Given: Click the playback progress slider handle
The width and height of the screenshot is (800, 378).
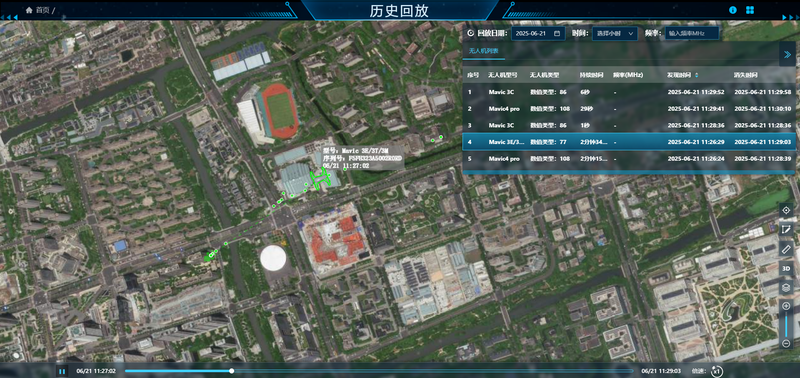Looking at the screenshot, I should 232,371.
